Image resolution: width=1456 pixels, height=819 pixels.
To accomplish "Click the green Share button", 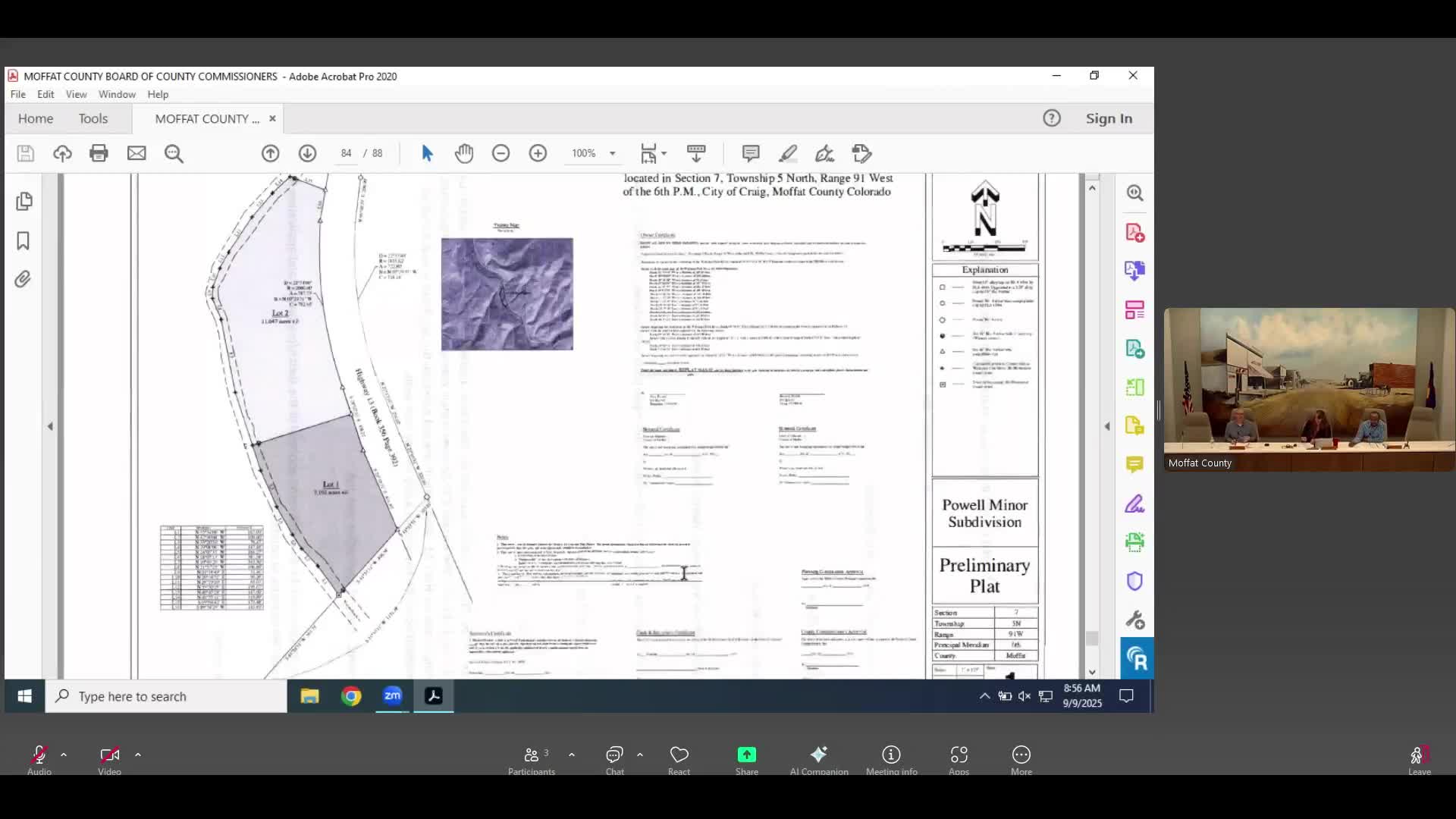I will [746, 755].
